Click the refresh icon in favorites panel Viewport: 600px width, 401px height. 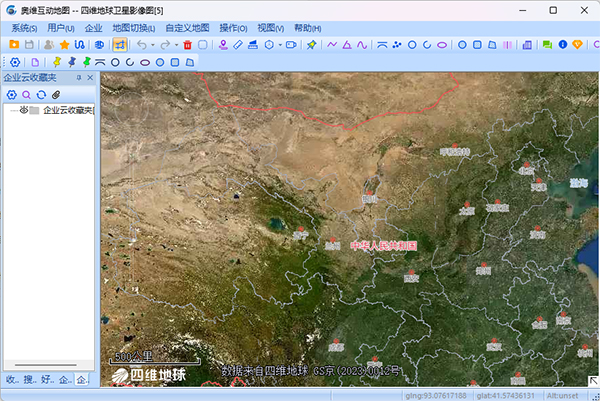click(41, 94)
